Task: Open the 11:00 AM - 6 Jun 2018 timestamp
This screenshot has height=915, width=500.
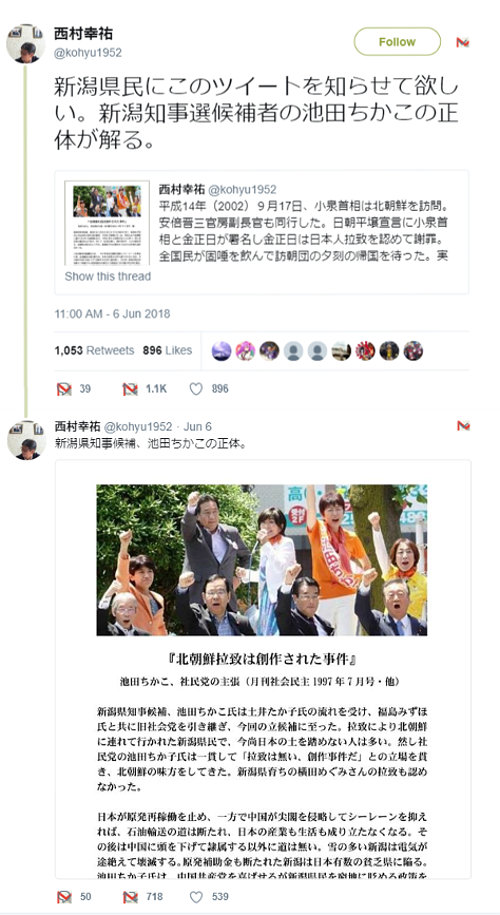Action: 112,313
